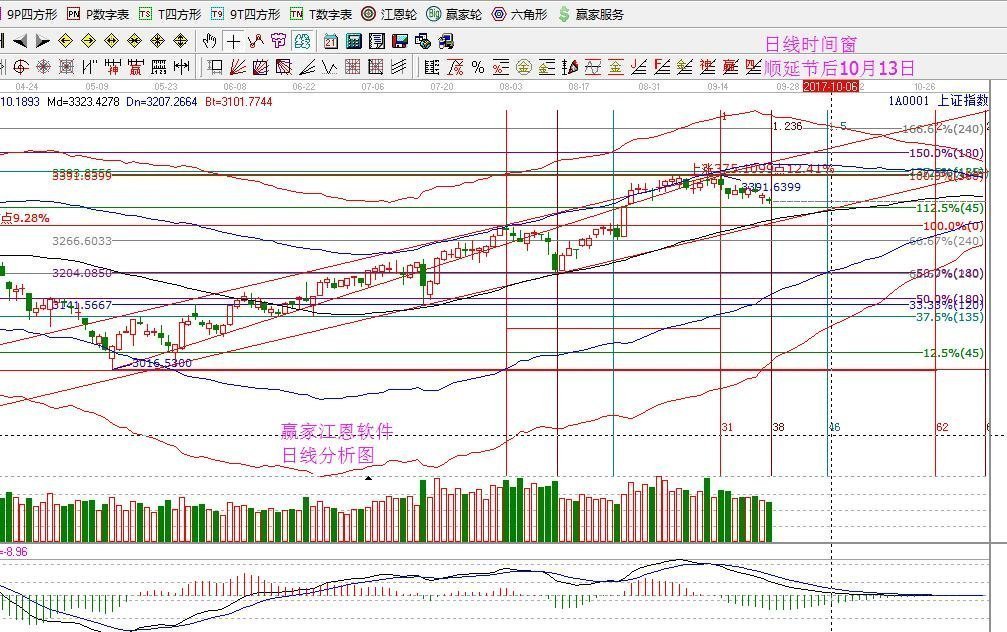Screen dimensions: 1007x632
Task: Select the crosshair cursor tool
Action: 233,41
